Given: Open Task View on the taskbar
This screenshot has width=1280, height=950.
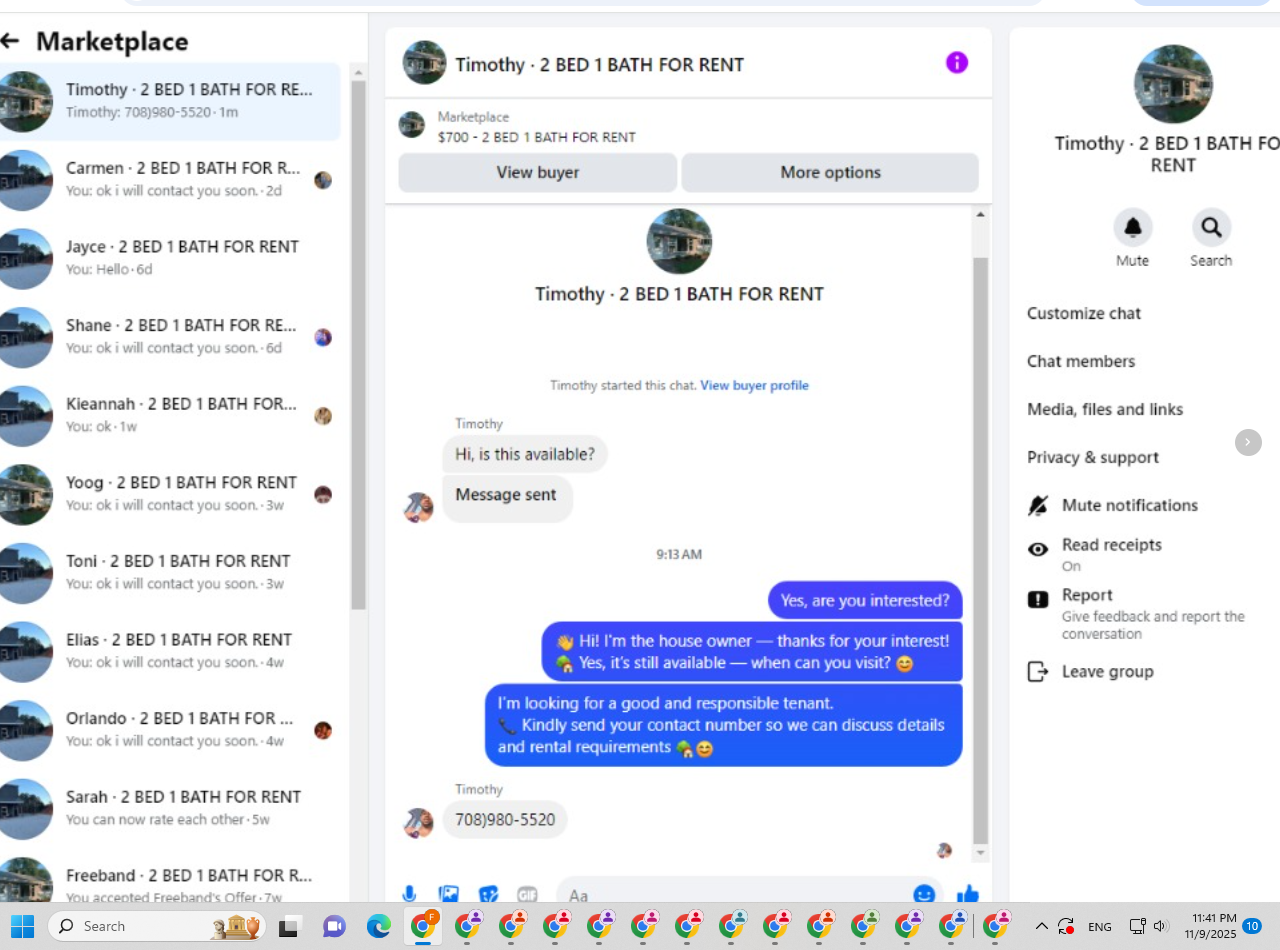Looking at the screenshot, I should [289, 926].
